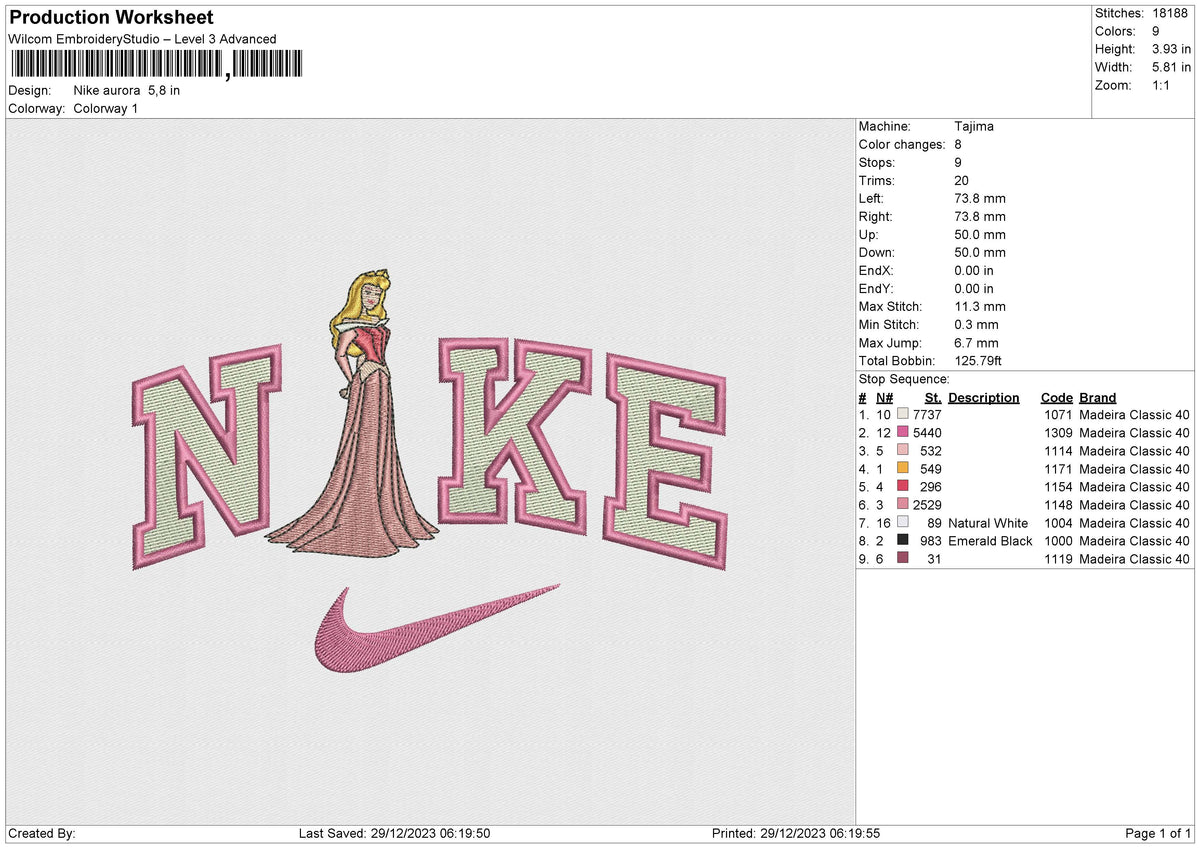Click the Stitches value 18188
The image size is (1200, 848).
pos(1170,13)
